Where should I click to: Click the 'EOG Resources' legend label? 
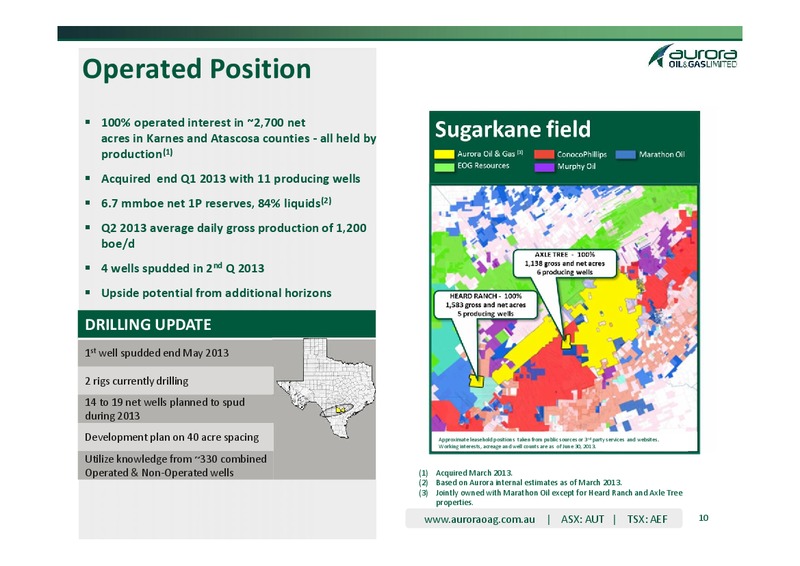[x=483, y=165]
